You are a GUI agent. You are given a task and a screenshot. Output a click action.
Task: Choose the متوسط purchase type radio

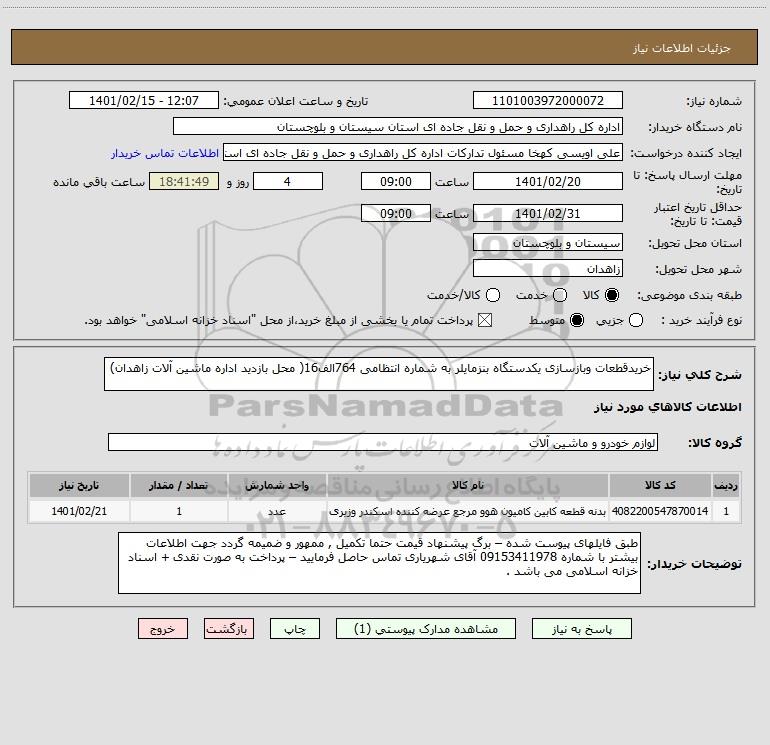tap(577, 320)
